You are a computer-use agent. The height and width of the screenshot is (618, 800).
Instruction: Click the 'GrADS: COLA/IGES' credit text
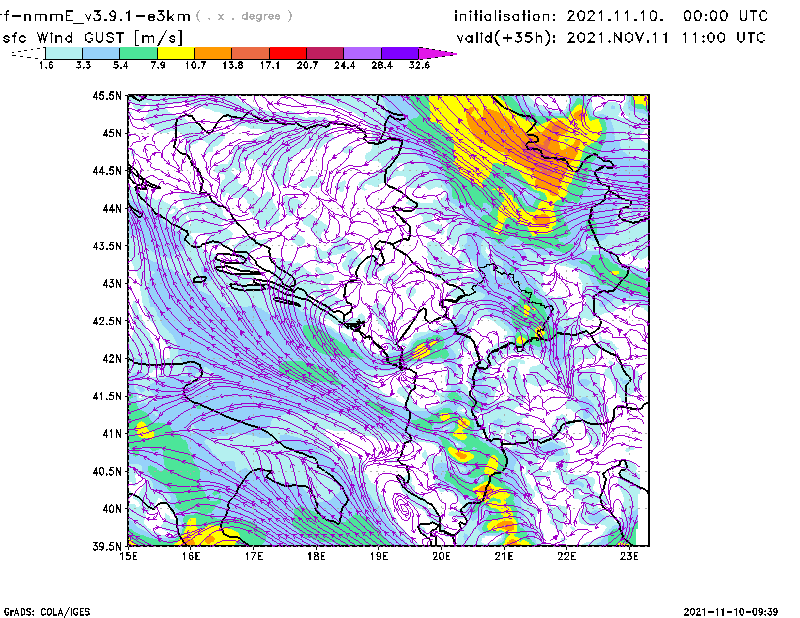[x=47, y=612]
